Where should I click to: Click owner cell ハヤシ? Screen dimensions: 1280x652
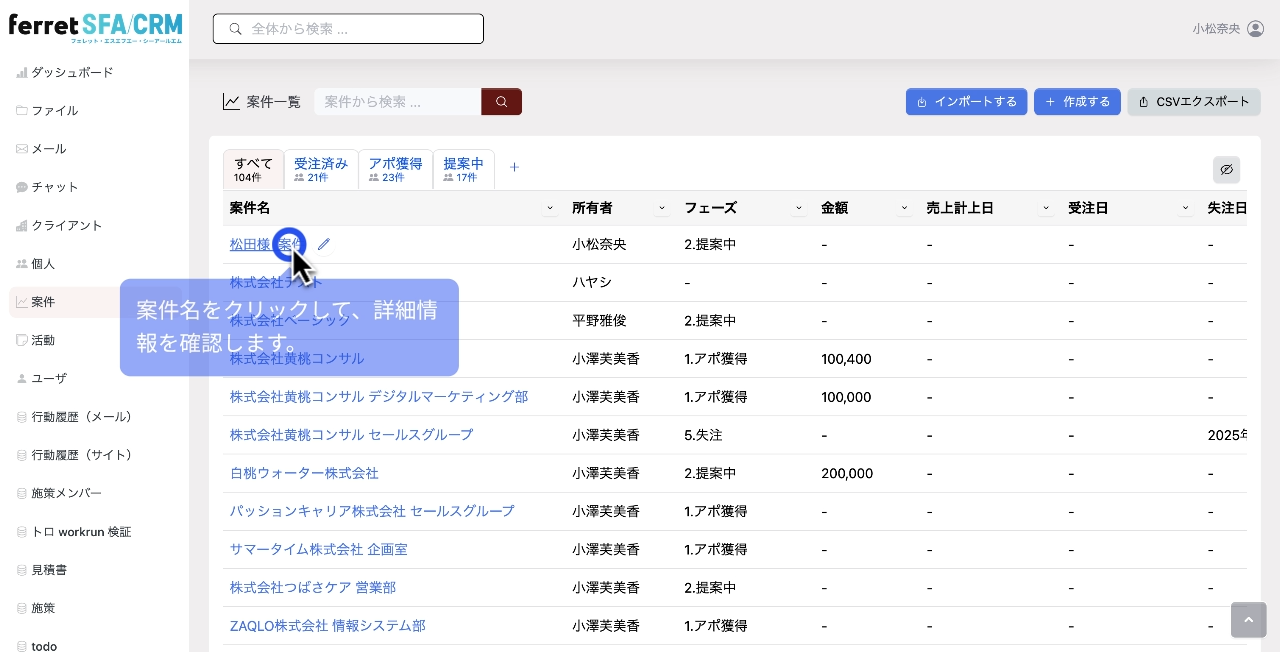coord(592,283)
